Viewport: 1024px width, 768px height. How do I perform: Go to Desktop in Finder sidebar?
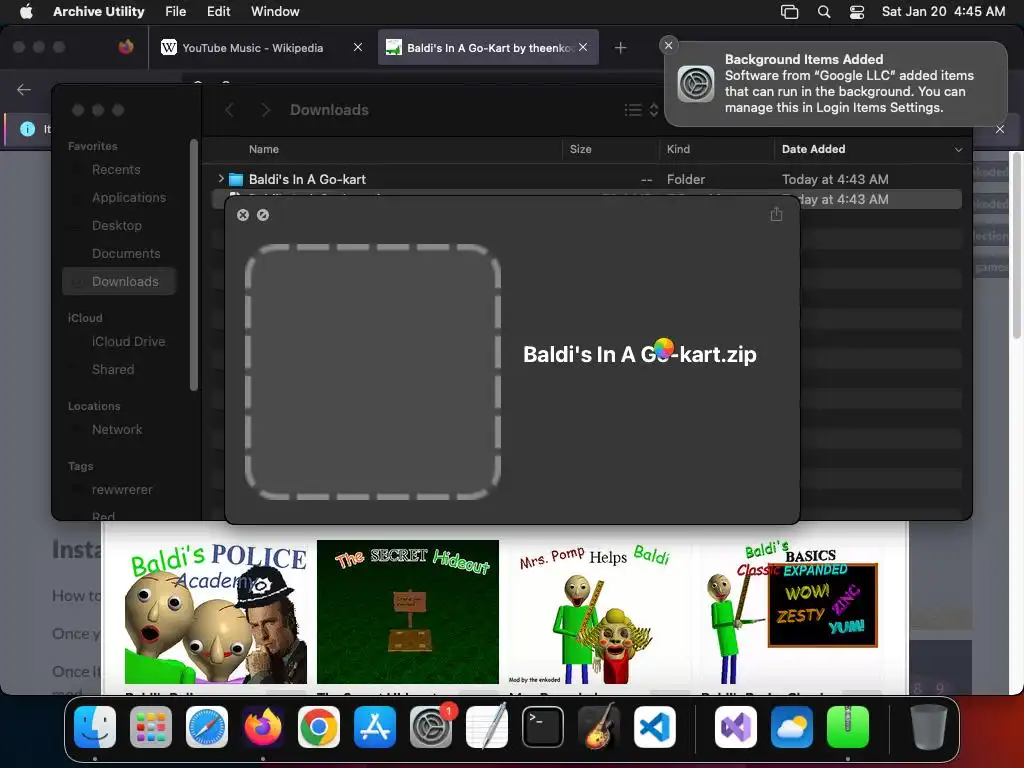(x=117, y=226)
